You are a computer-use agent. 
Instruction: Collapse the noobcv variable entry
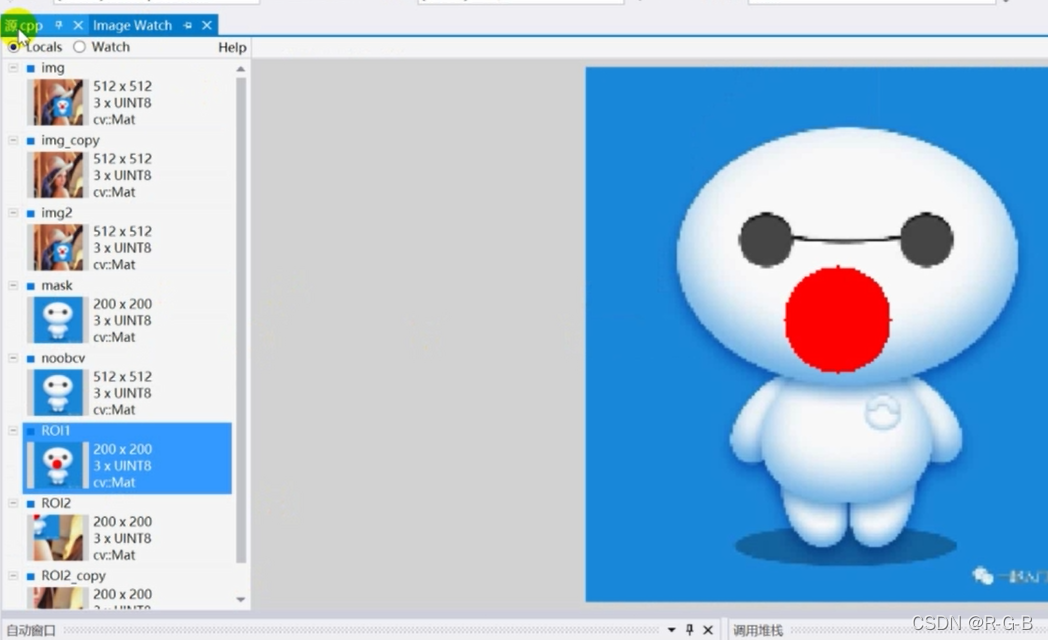(x=13, y=358)
